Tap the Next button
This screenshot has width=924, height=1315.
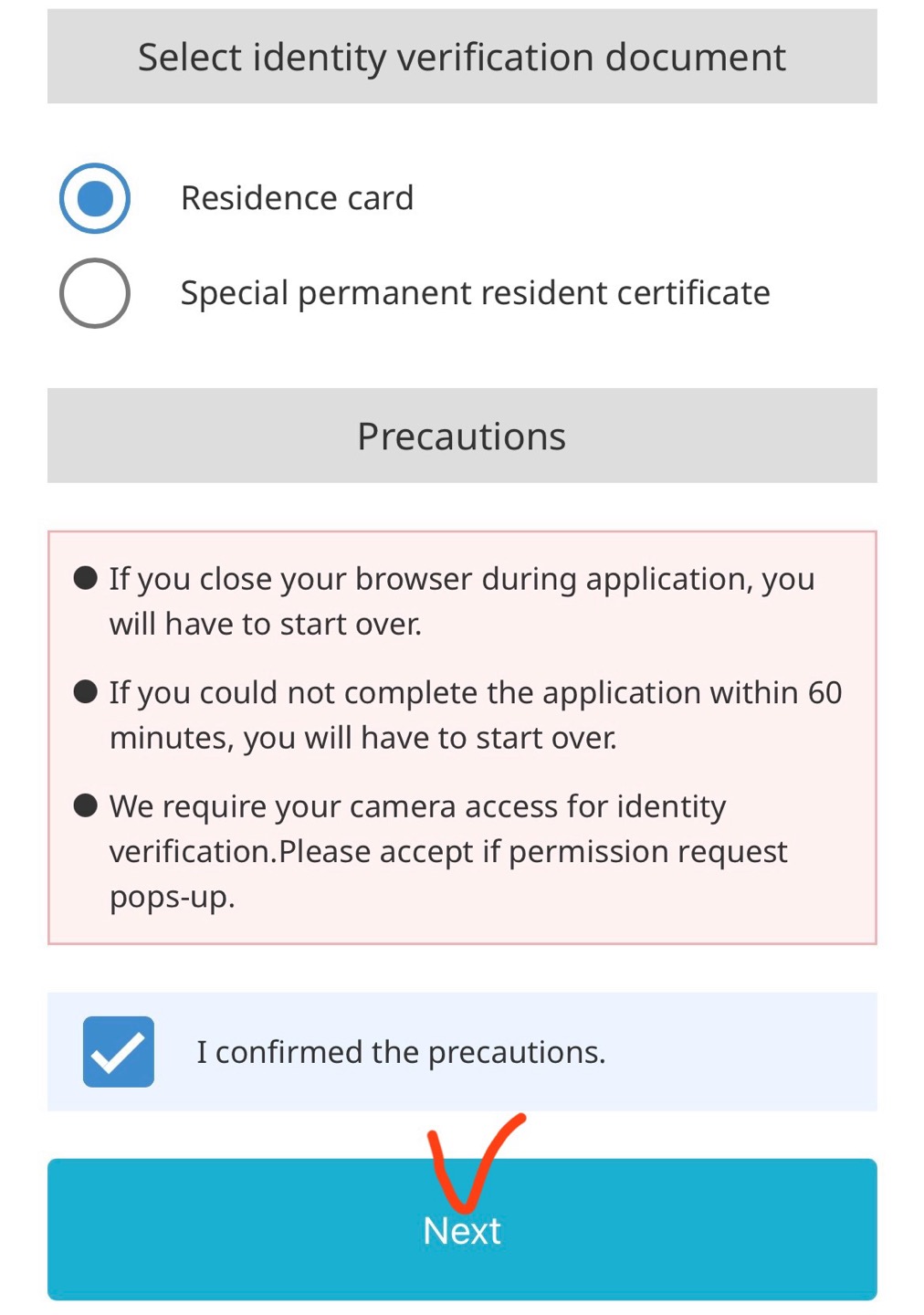point(462,1229)
